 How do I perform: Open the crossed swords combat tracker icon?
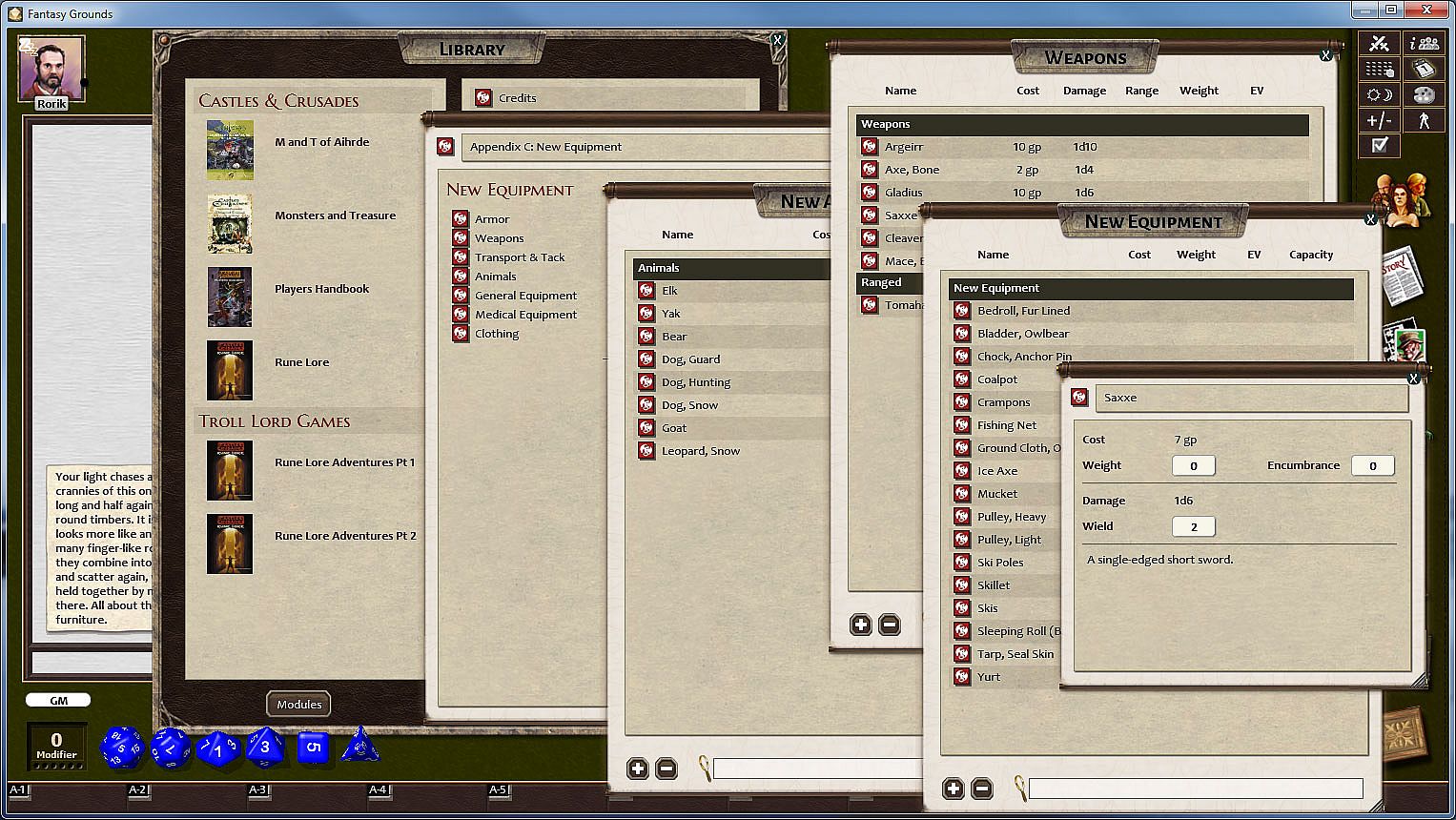click(x=1379, y=43)
